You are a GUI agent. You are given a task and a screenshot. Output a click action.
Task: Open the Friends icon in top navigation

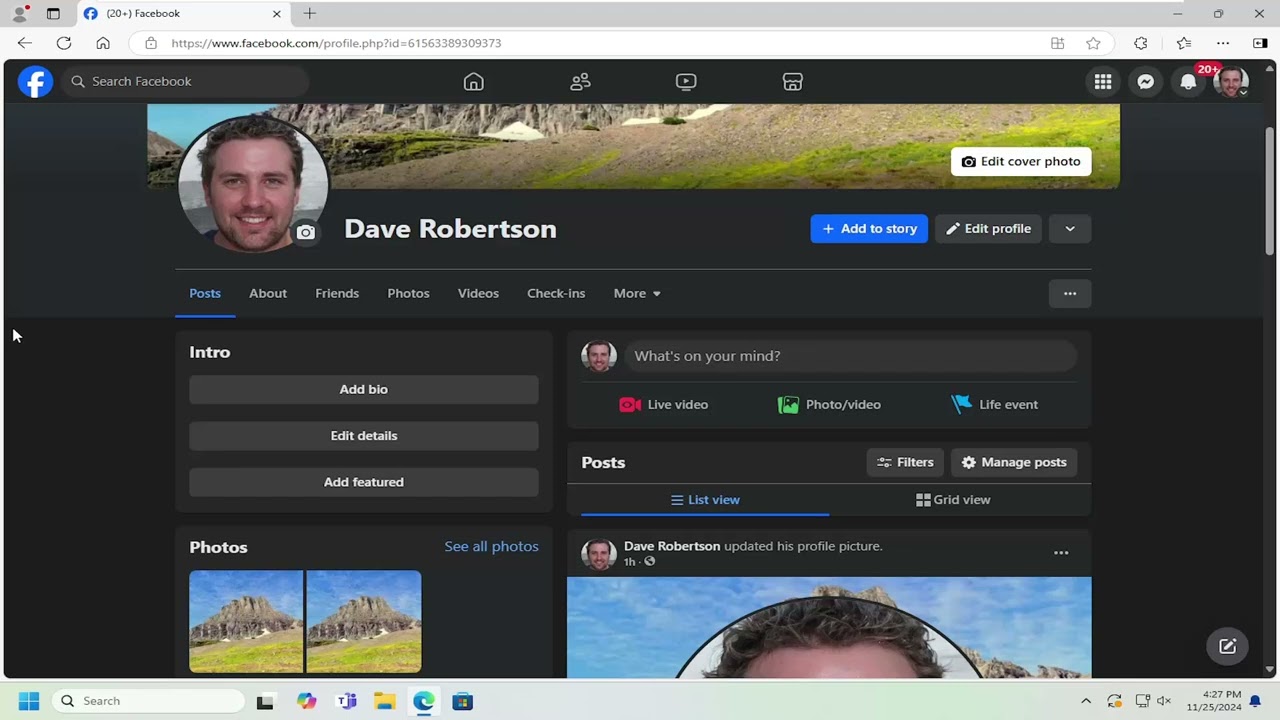tap(580, 82)
